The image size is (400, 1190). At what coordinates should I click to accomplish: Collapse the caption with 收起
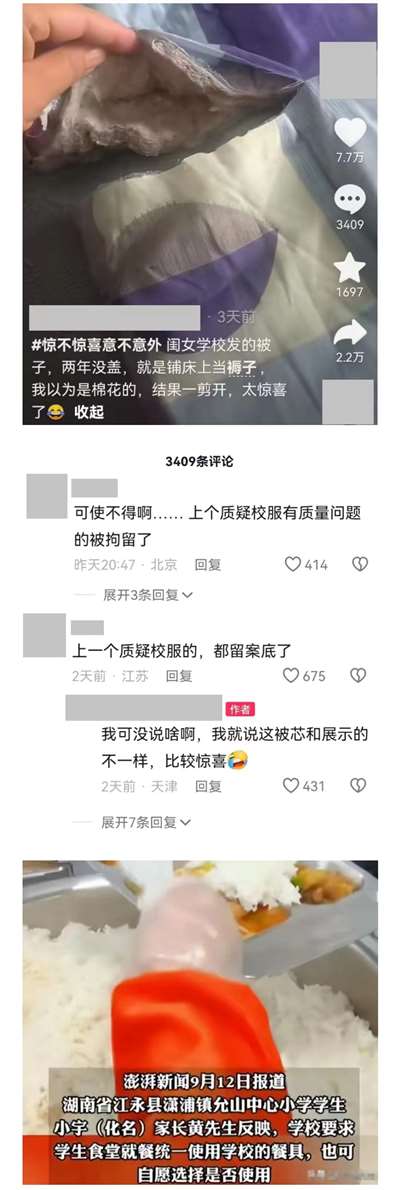[89, 412]
